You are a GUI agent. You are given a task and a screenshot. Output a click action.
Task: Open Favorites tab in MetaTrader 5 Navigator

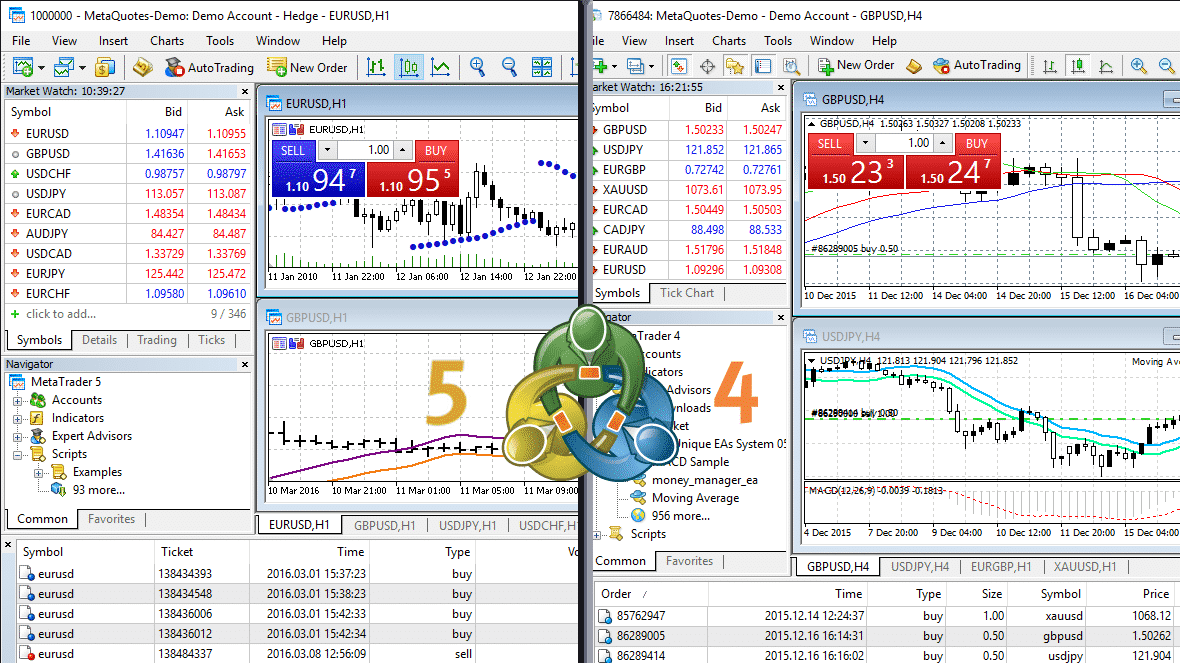click(x=111, y=519)
